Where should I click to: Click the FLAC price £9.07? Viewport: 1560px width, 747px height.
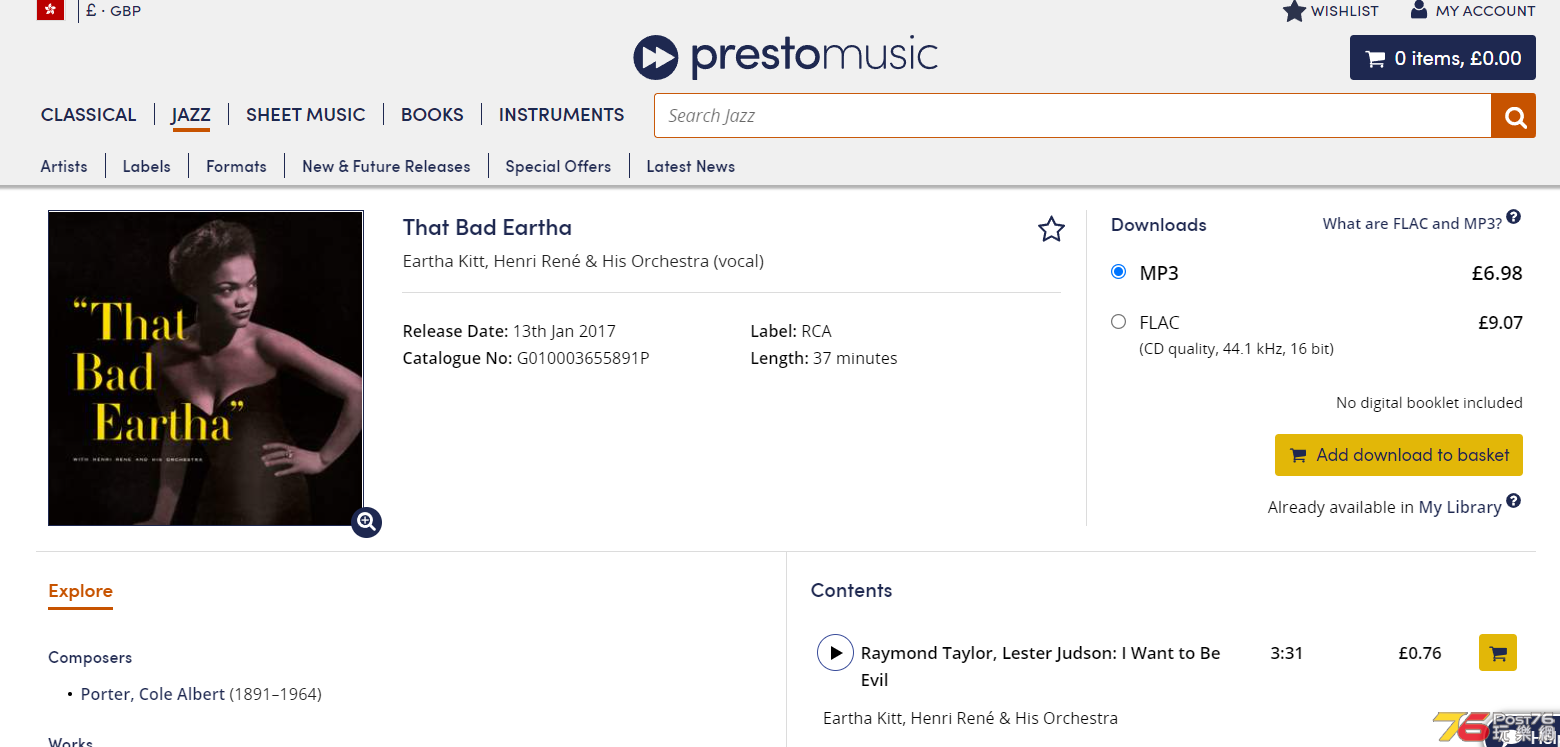coord(1500,322)
